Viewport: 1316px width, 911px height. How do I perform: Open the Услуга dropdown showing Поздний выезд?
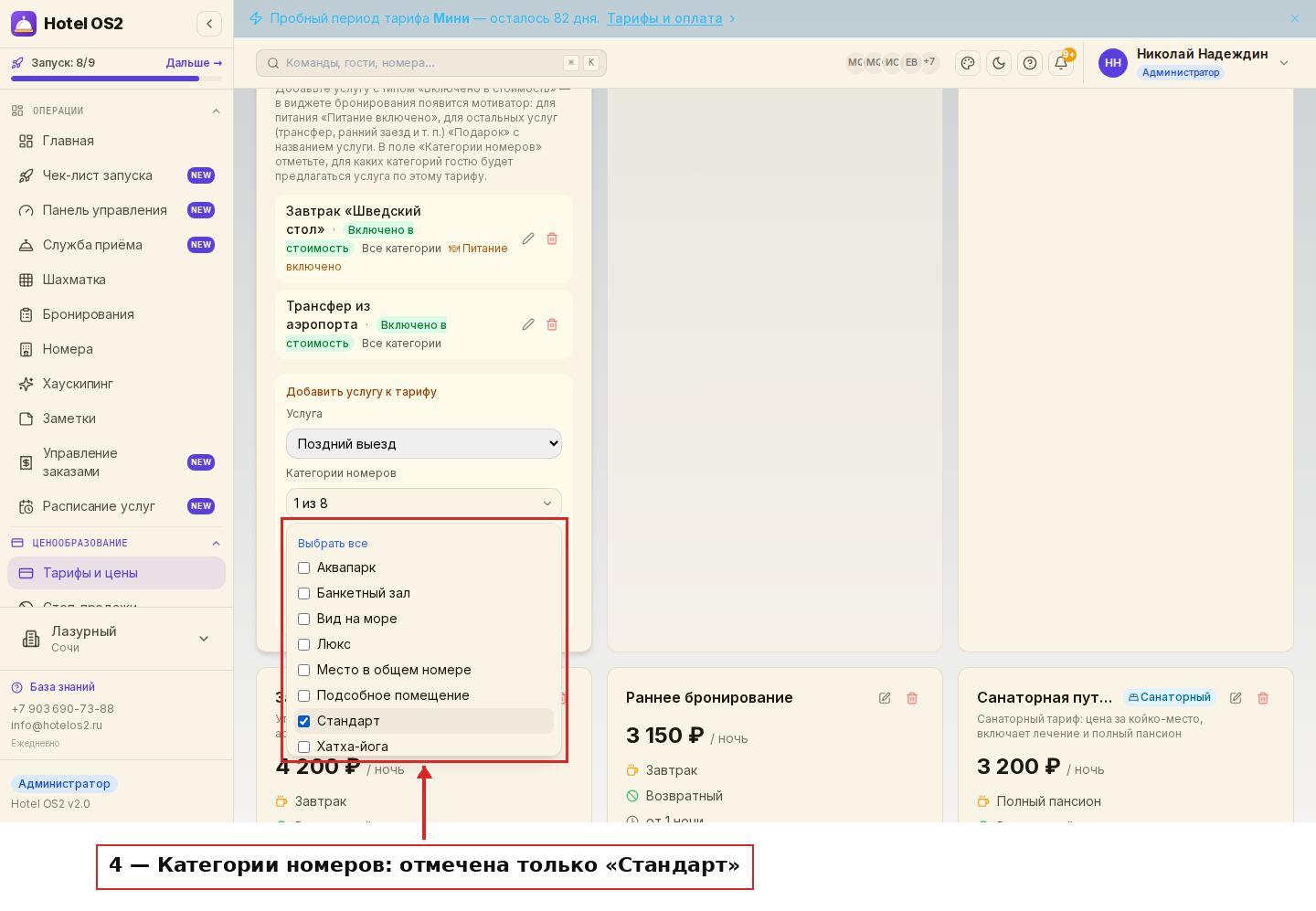point(424,444)
